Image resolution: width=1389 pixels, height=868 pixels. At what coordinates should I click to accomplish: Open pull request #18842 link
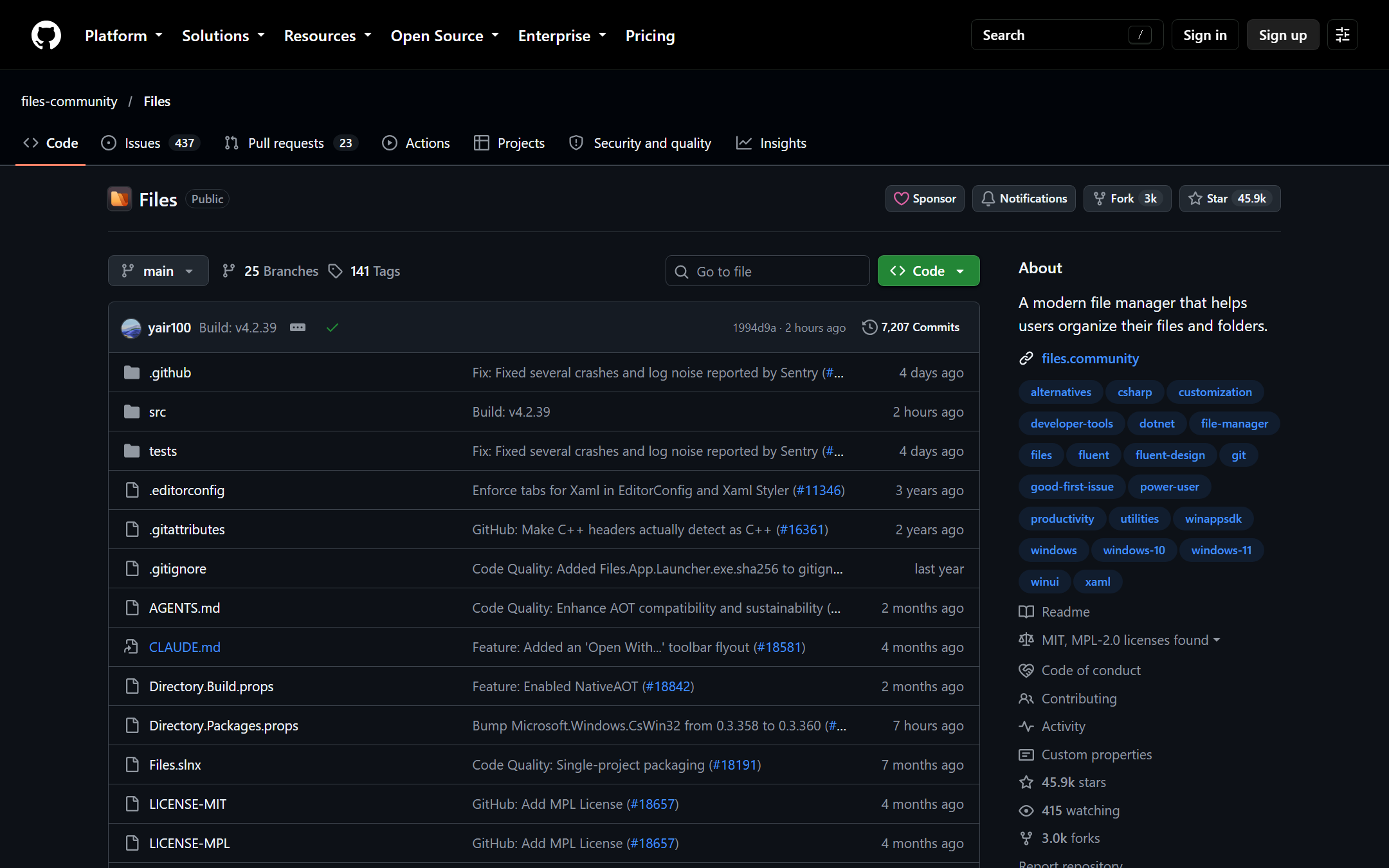pos(668,687)
